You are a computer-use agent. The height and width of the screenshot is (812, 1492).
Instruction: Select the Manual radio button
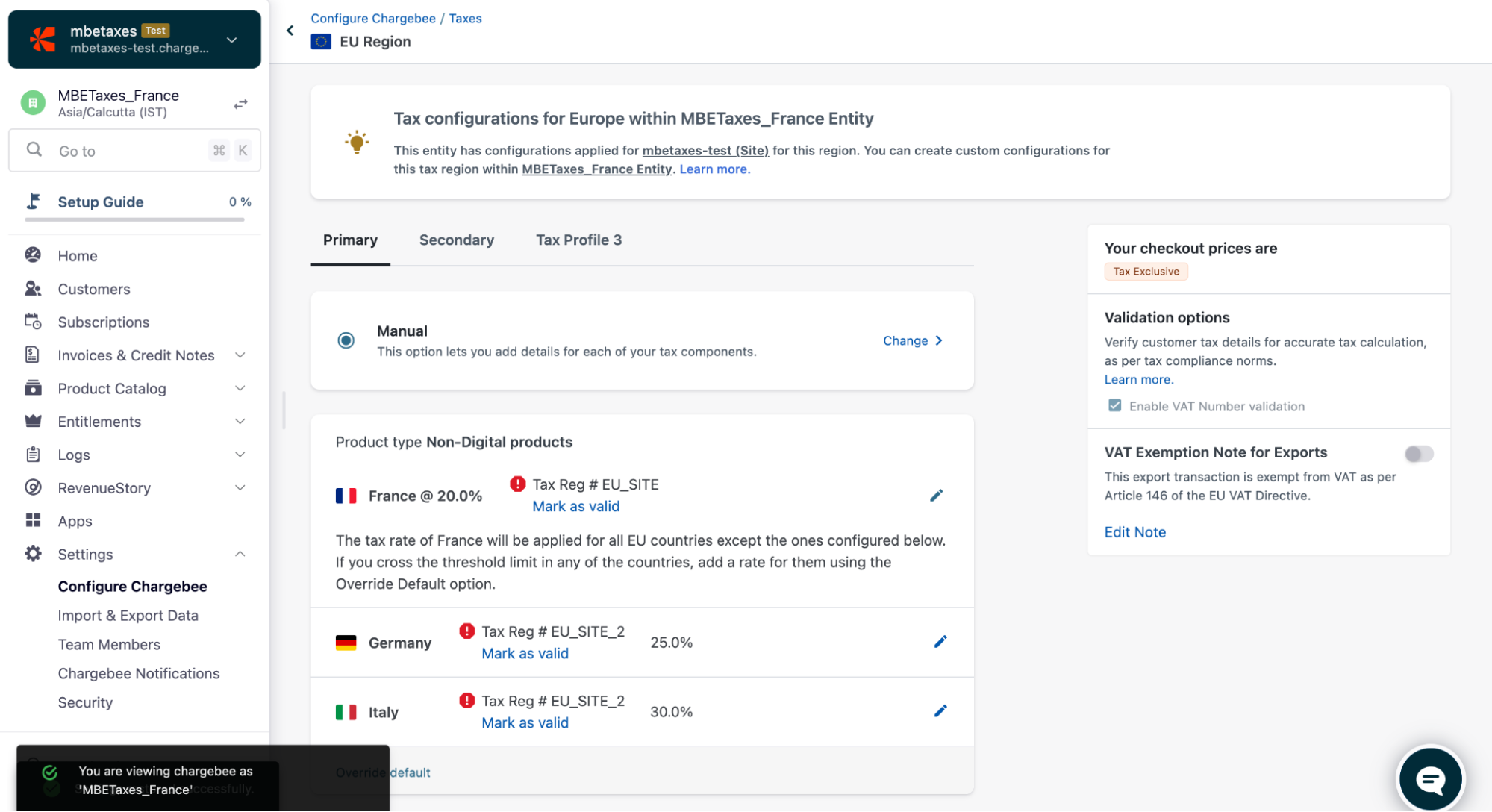tap(346, 341)
